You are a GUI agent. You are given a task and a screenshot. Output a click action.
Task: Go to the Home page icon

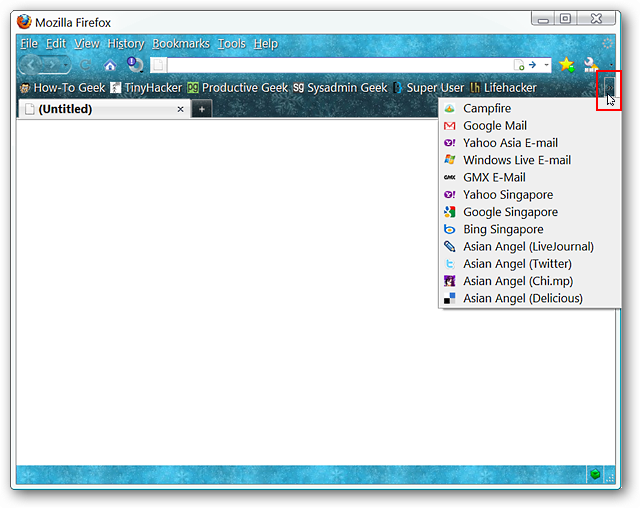click(x=110, y=65)
